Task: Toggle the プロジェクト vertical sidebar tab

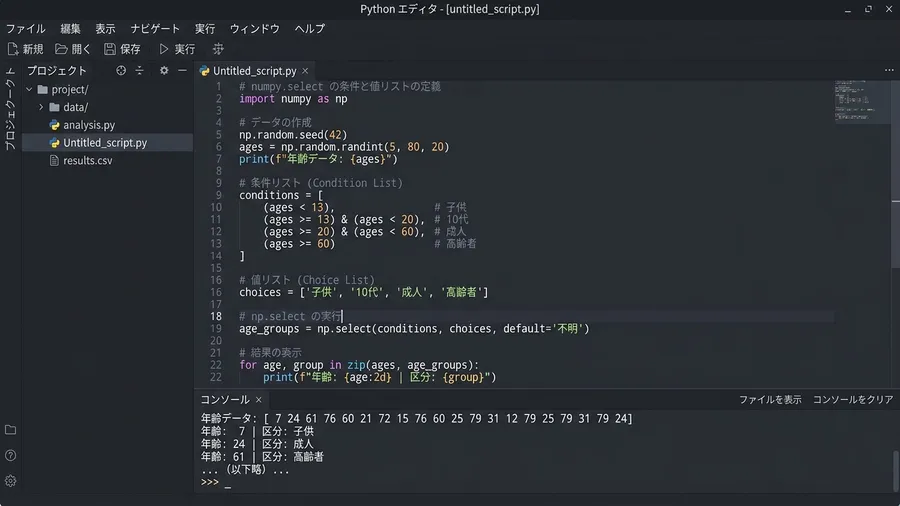Action: 10,109
